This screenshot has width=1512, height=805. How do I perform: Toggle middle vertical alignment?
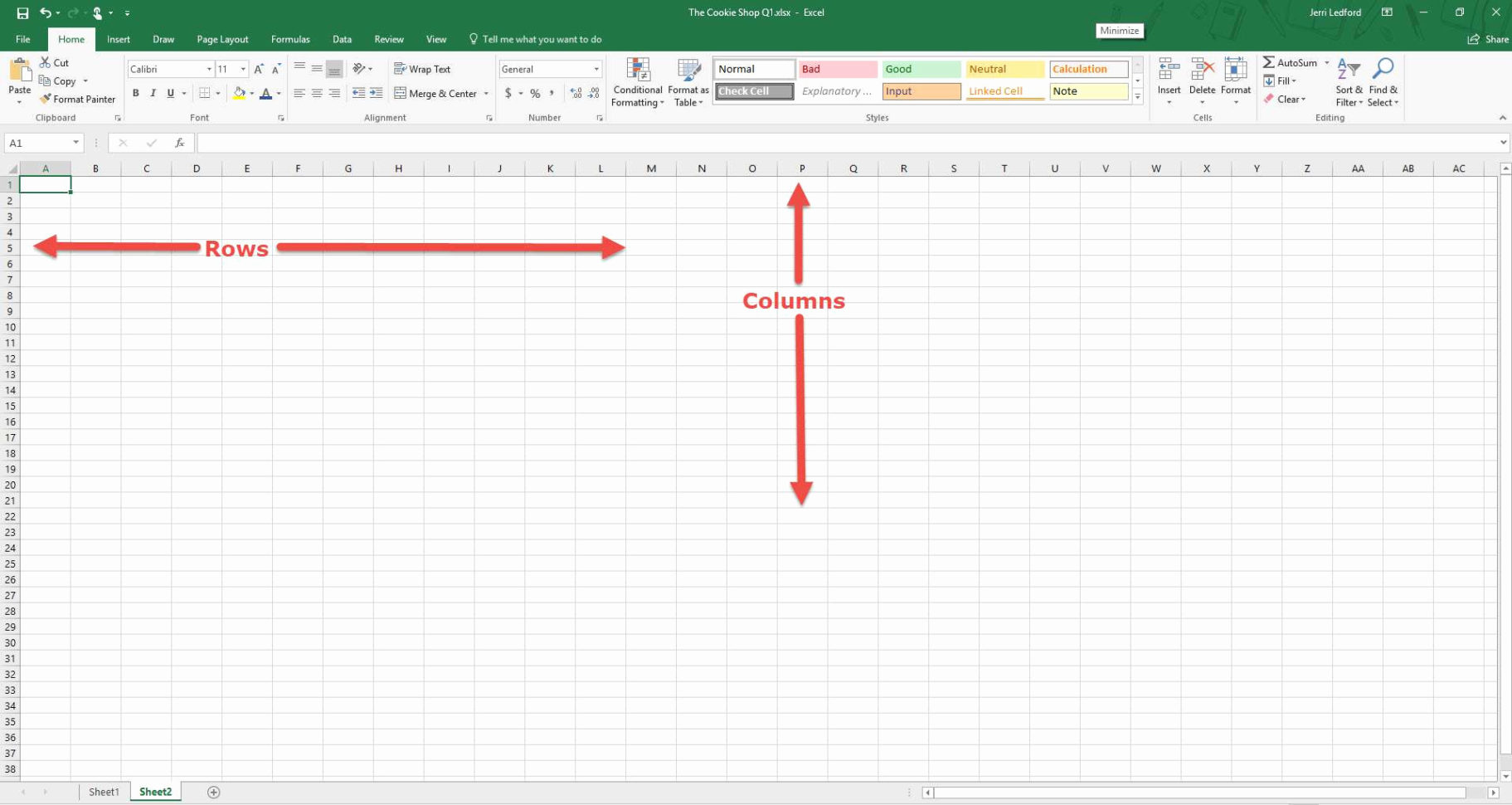click(x=317, y=70)
